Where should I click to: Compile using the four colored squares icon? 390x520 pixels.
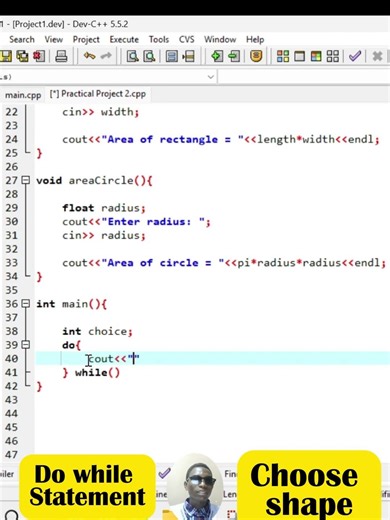283,56
